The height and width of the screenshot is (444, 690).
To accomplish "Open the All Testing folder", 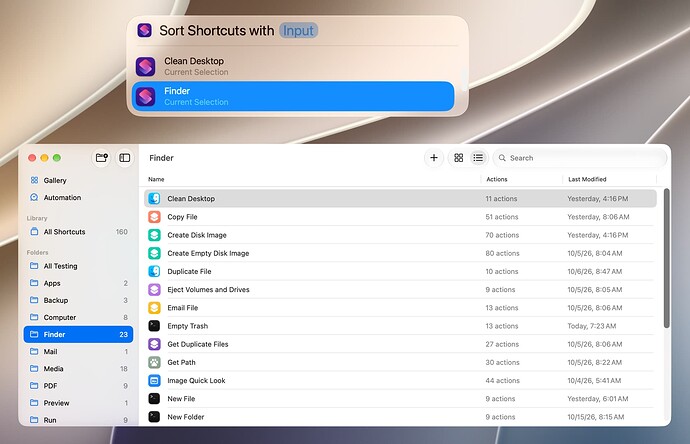I will 78,266.
